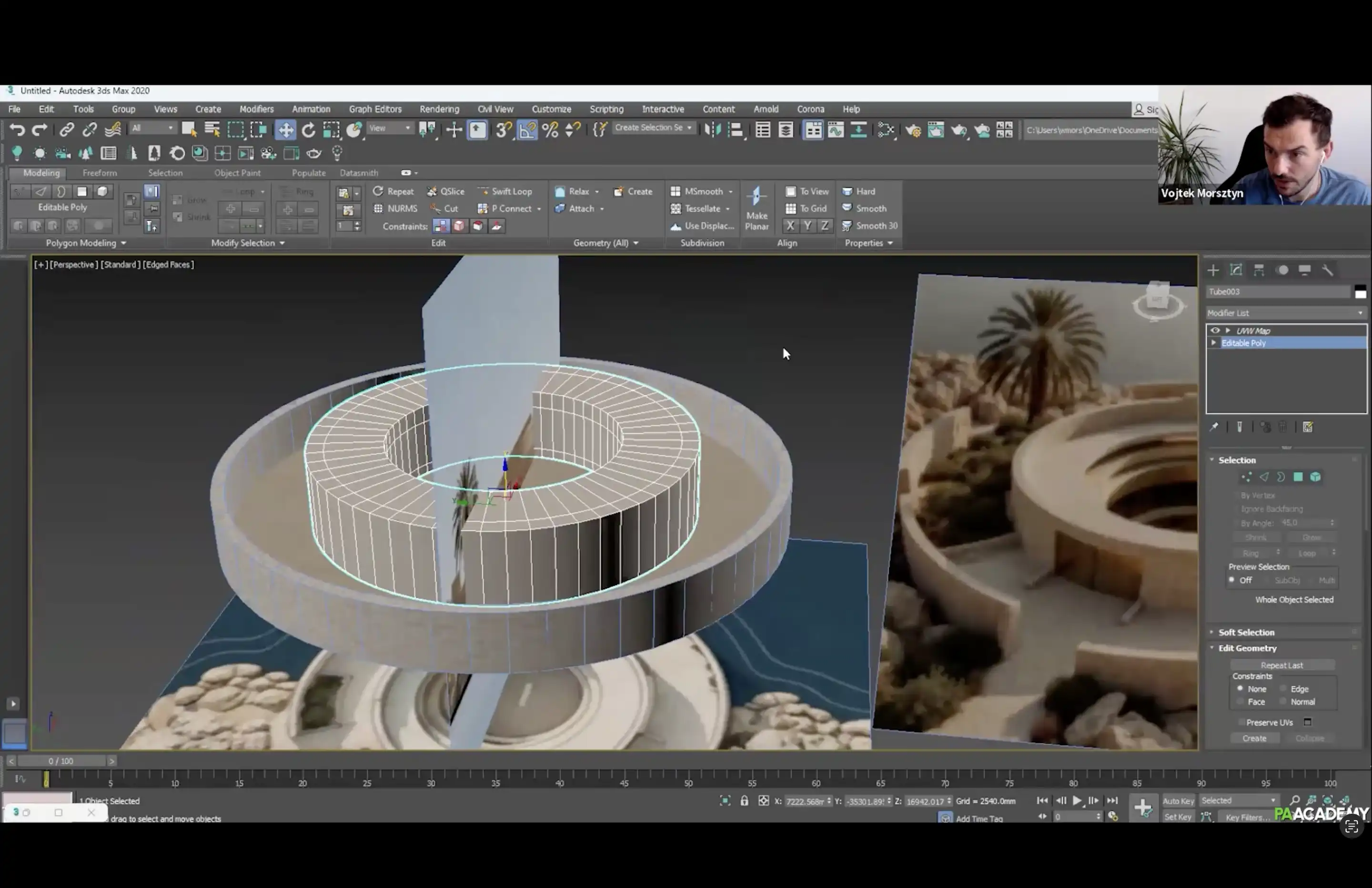Open the Rendering menu
Image resolution: width=1372 pixels, height=888 pixels.
pyautogui.click(x=439, y=109)
